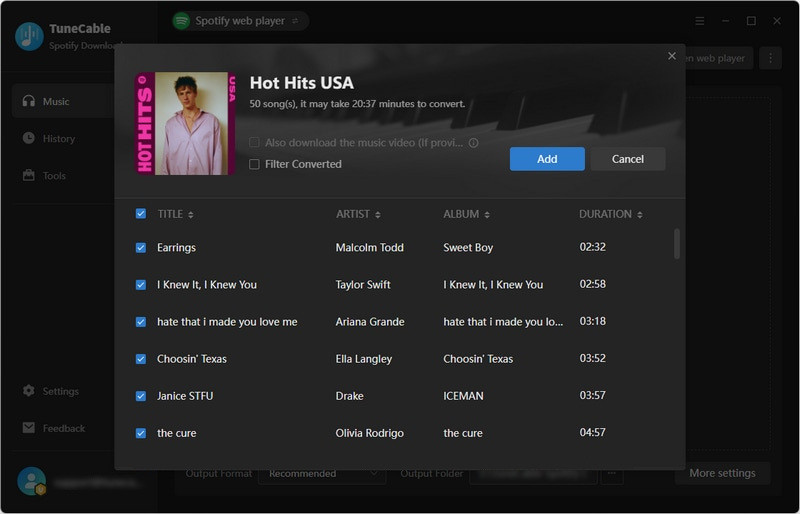Open the hamburger menu icon in title bar
Screen dimensions: 800x514
click(x=699, y=21)
